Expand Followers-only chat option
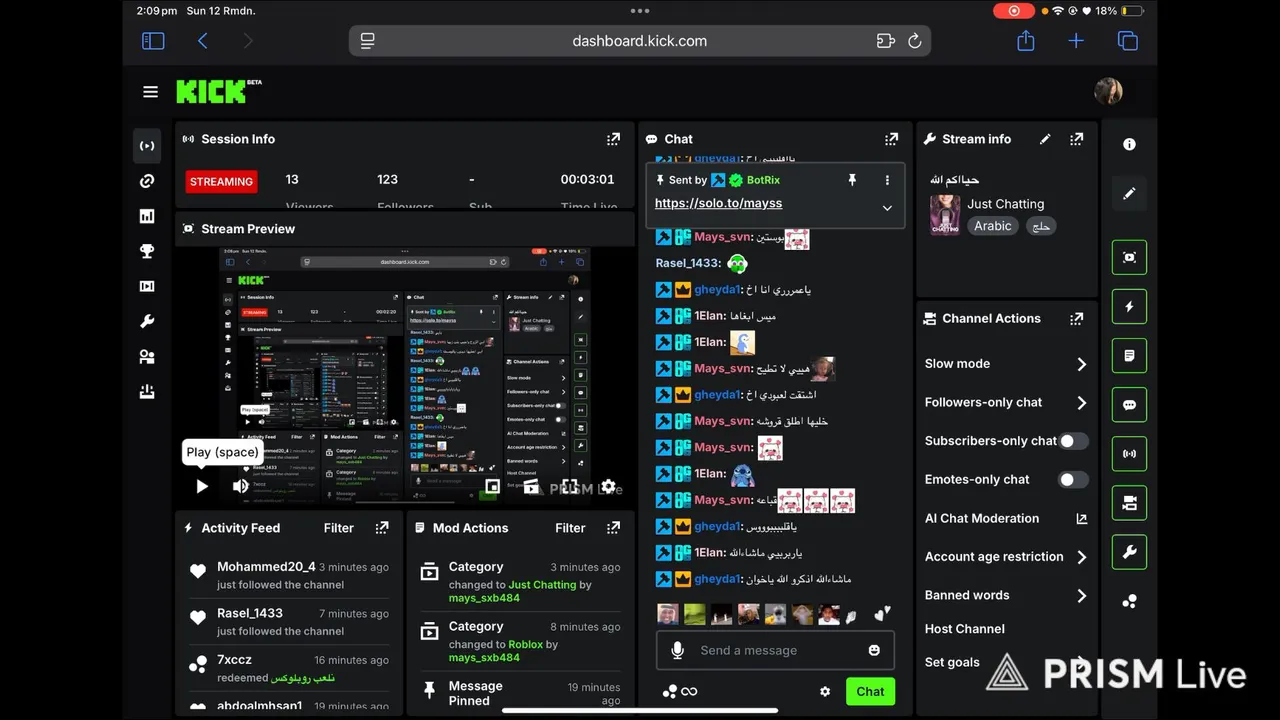Viewport: 1280px width, 720px height. [x=1081, y=403]
